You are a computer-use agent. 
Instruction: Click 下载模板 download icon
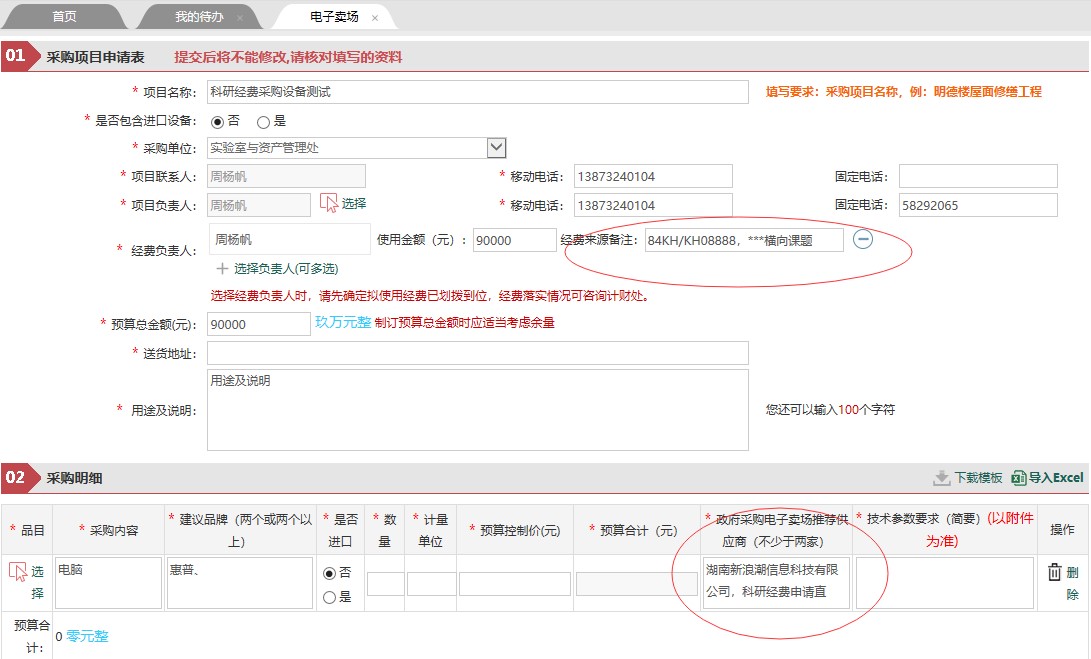click(x=941, y=478)
